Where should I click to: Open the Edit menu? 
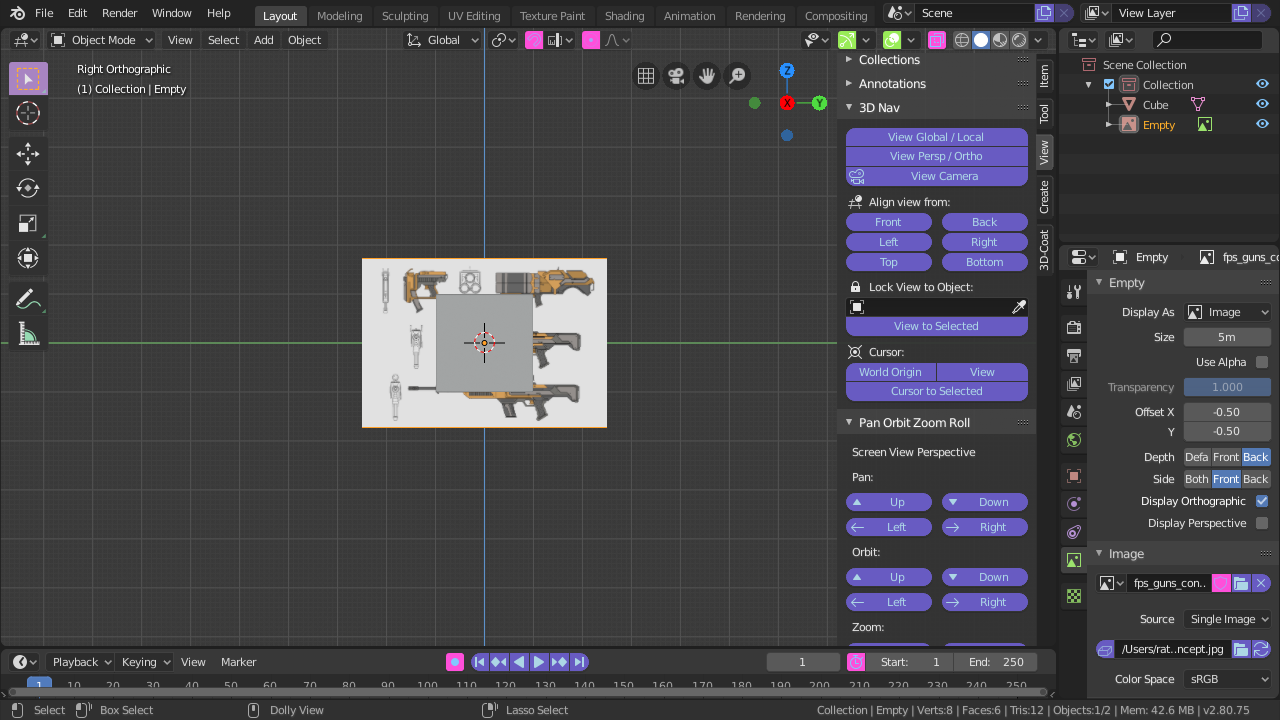pyautogui.click(x=77, y=13)
